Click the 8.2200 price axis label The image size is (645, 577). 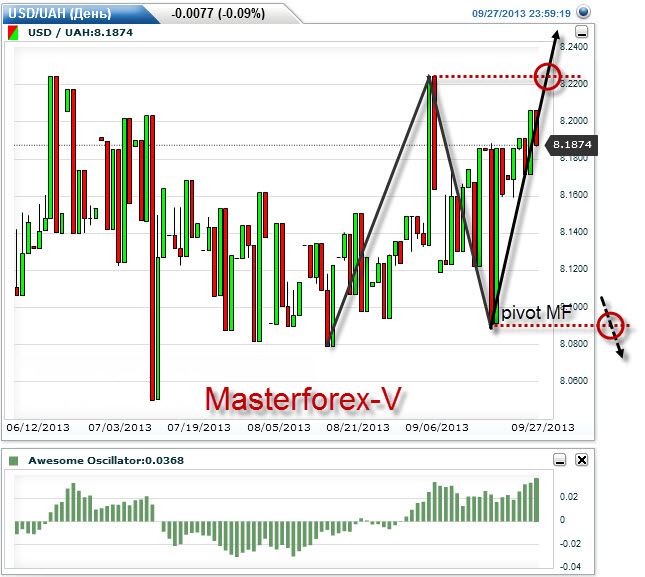pos(574,84)
